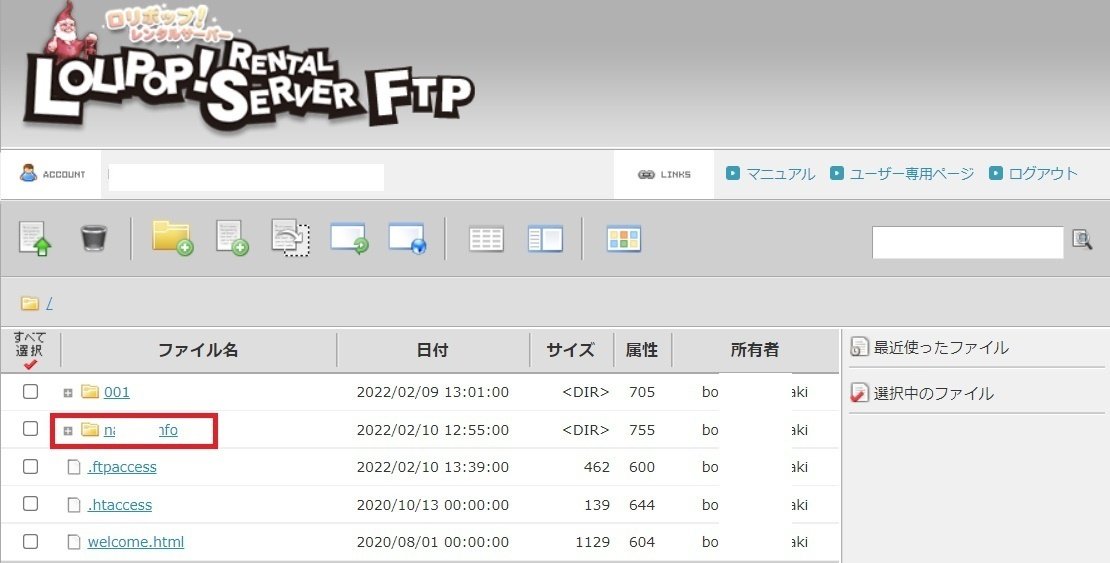Click the file icon next to .ftpaccess
Image resolution: width=1110 pixels, height=563 pixels.
coord(74,467)
